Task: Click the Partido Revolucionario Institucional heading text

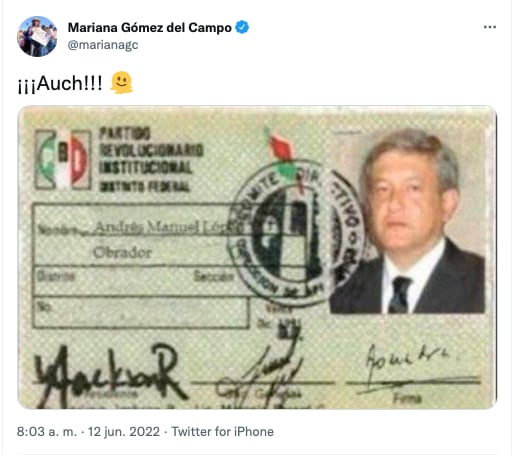Action: tap(151, 159)
